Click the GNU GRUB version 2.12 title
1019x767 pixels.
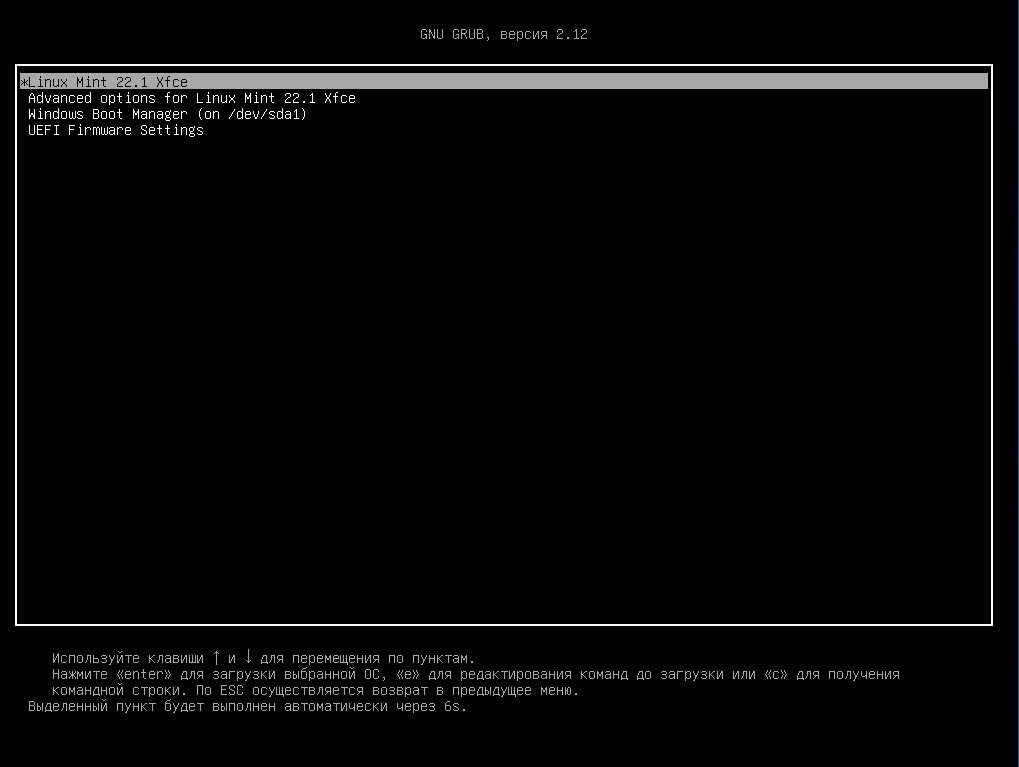[504, 34]
